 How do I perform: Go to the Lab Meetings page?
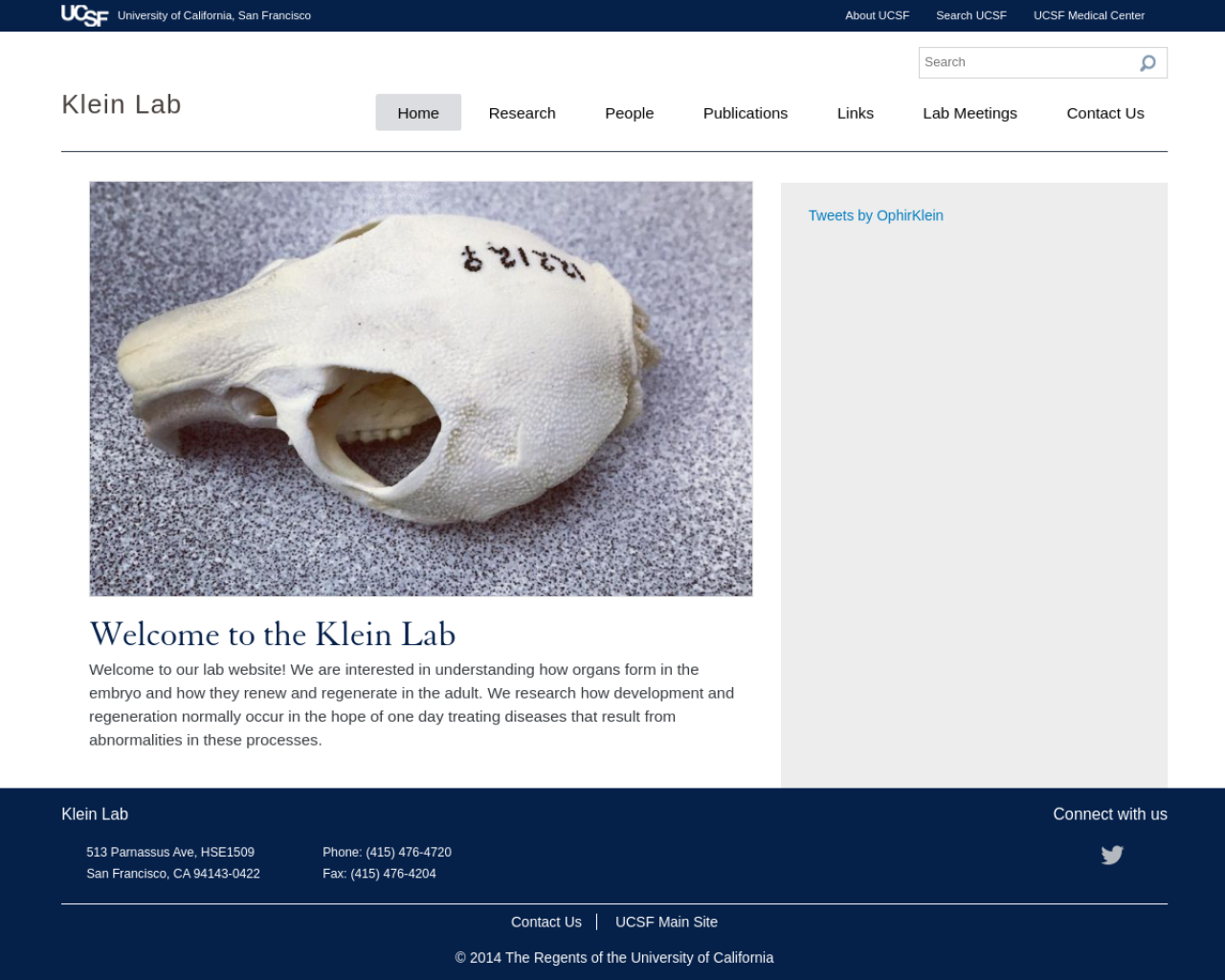pyautogui.click(x=969, y=113)
